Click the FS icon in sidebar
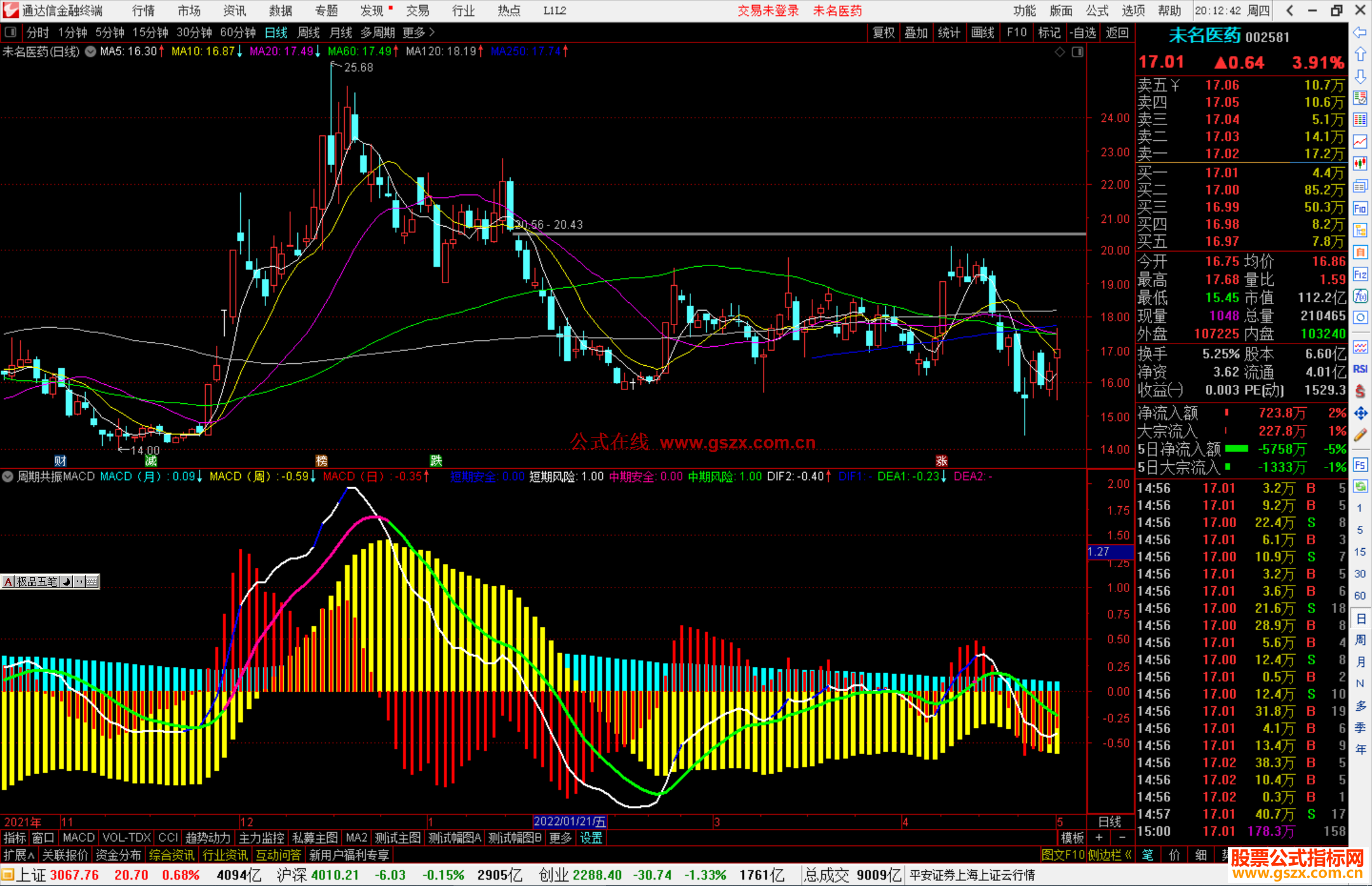Viewport: 1372px width, 886px height. tap(1360, 464)
